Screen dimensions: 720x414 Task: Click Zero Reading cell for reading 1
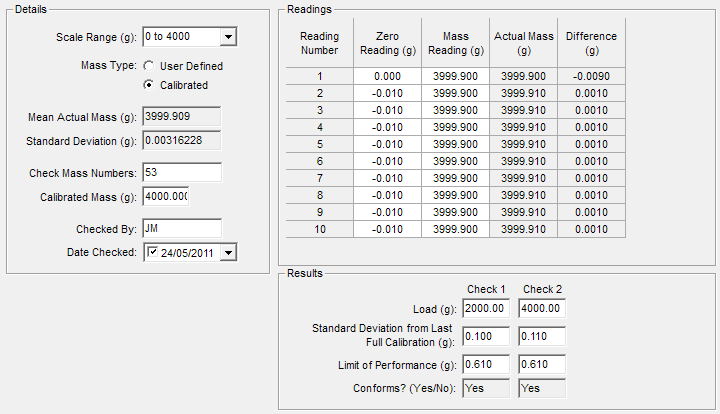[387, 76]
